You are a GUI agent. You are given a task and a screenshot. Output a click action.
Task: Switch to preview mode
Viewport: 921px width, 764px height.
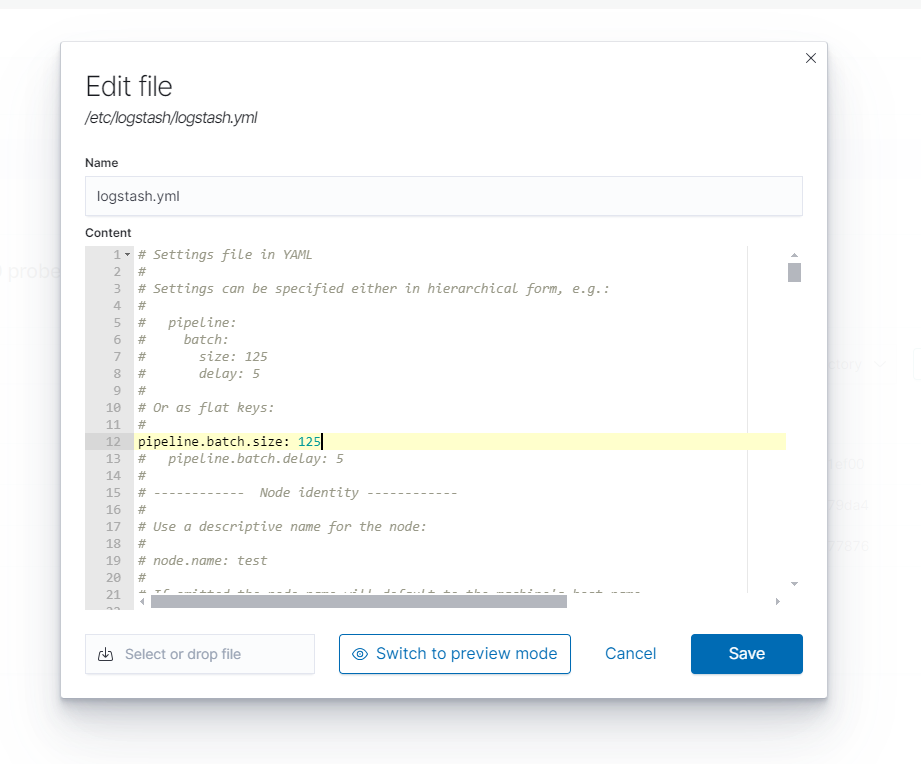(x=454, y=654)
